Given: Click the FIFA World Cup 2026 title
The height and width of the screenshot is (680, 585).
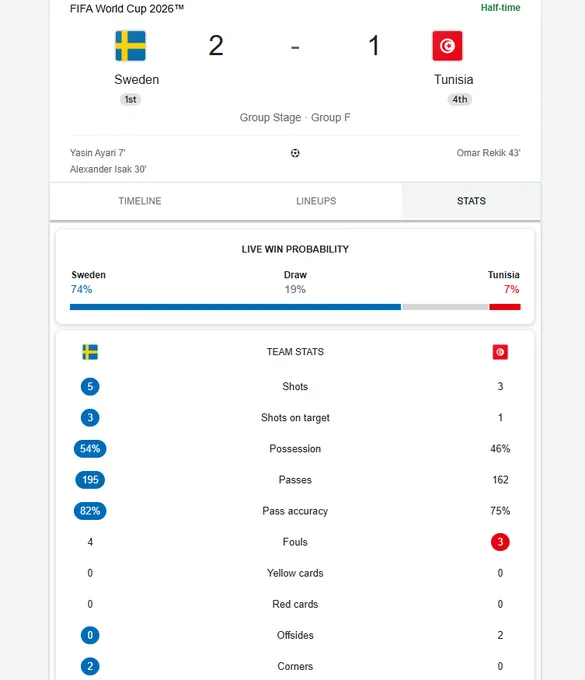Looking at the screenshot, I should tap(127, 9).
